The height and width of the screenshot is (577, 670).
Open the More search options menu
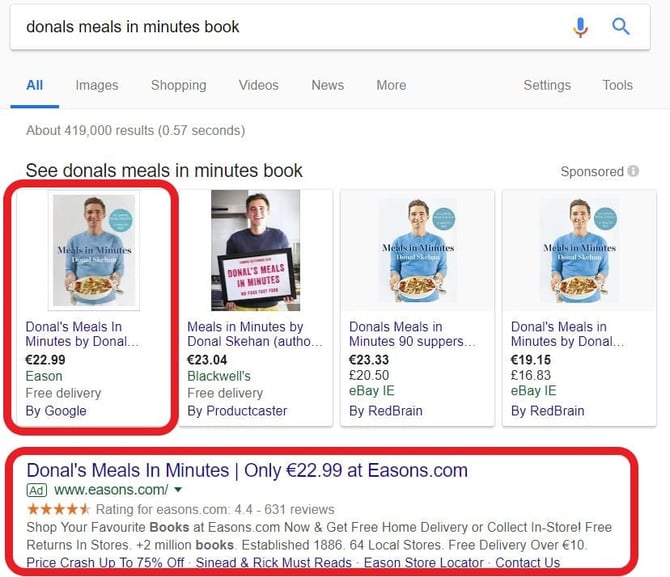coord(391,85)
